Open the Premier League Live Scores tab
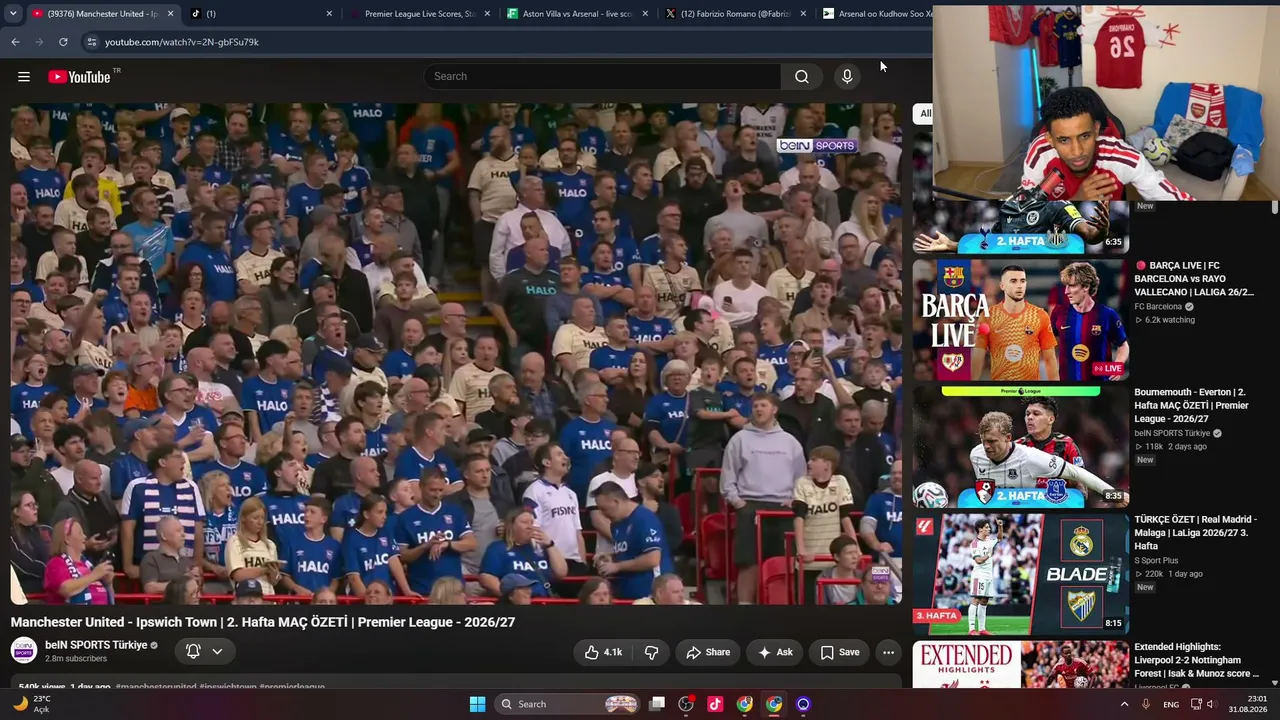Screen dimensions: 1280x720 click(x=420, y=14)
